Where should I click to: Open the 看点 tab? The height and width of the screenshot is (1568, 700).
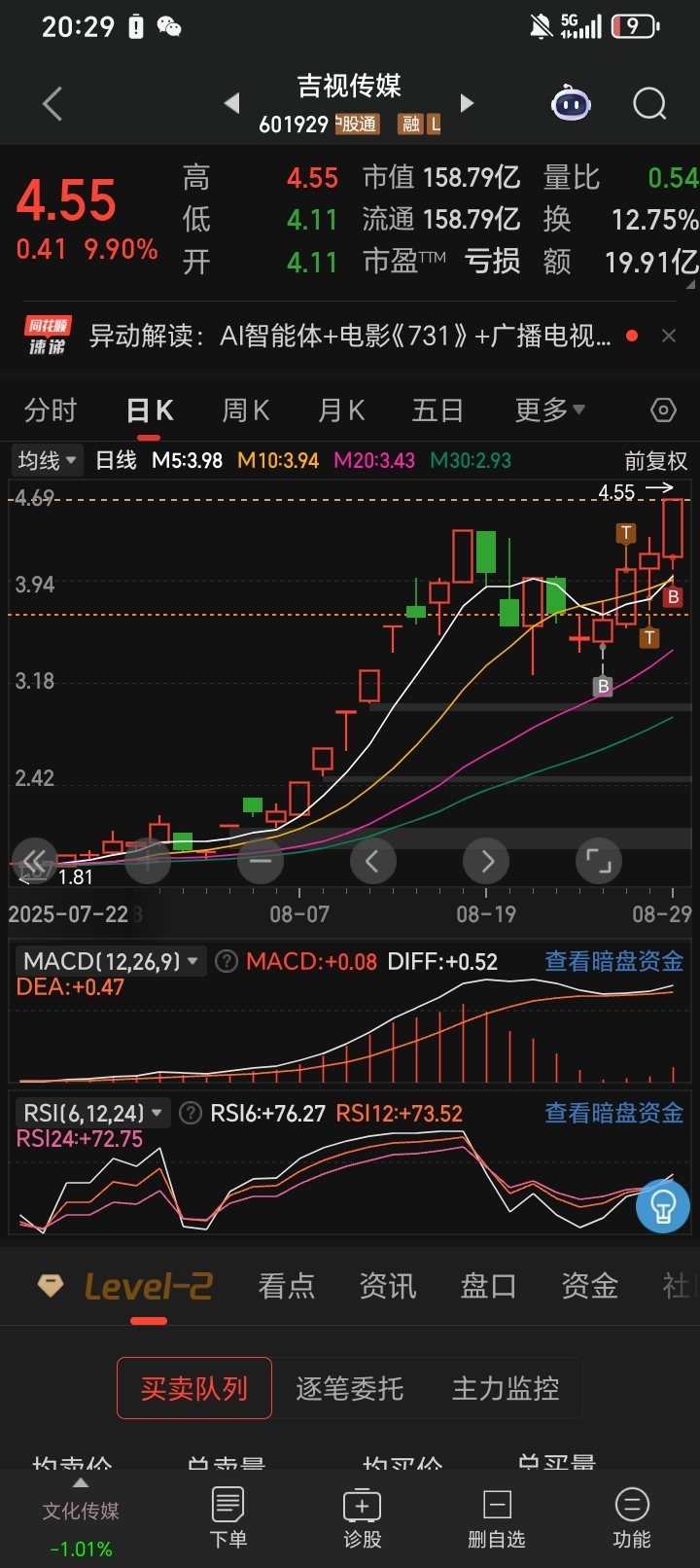pyautogui.click(x=287, y=1286)
